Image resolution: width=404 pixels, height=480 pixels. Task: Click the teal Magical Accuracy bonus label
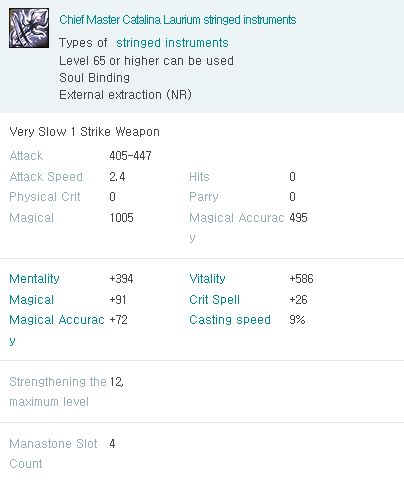[x=57, y=330]
